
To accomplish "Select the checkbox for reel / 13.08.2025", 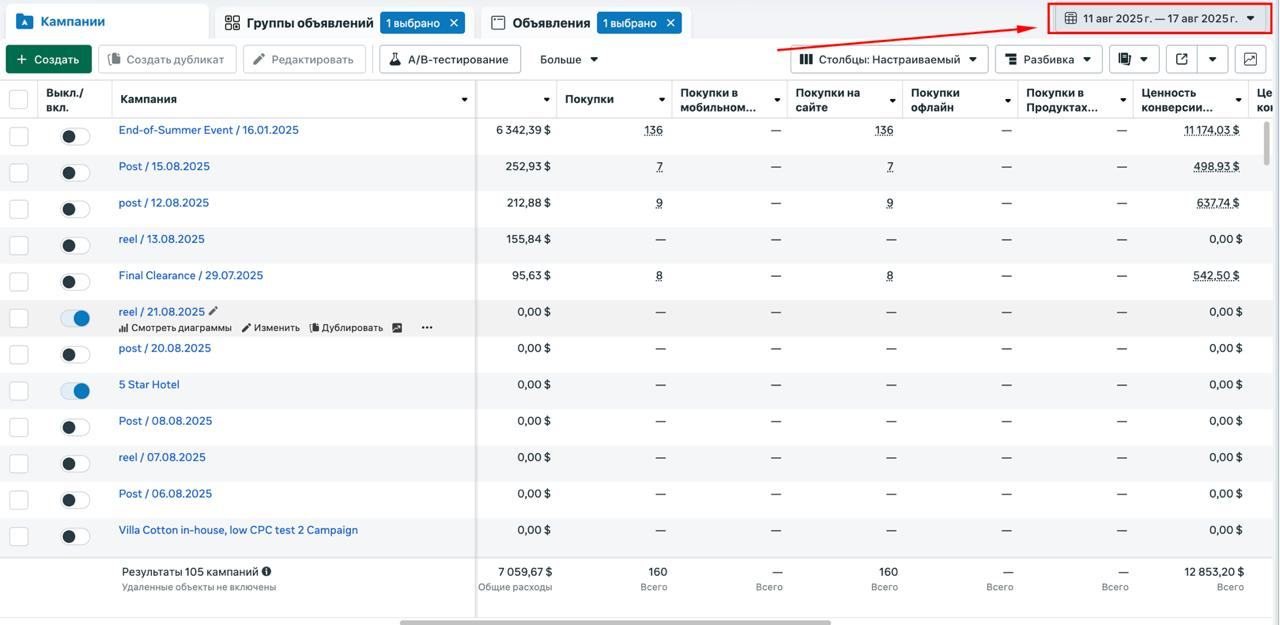I will (x=19, y=245).
